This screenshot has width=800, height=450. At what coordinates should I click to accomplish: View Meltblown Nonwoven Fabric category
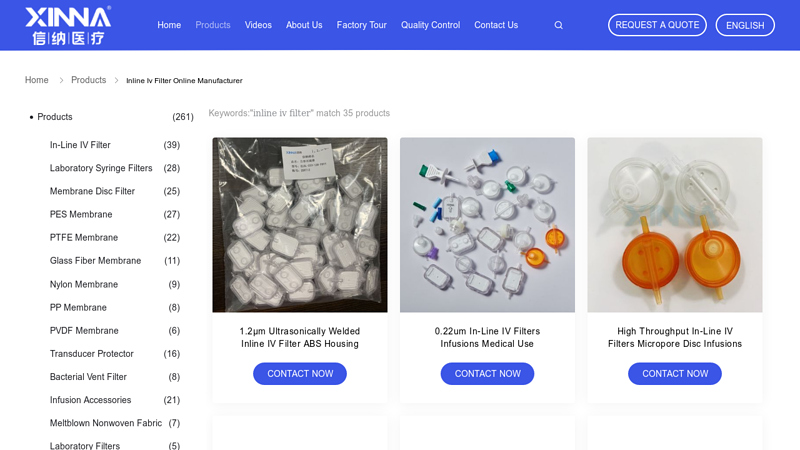(105, 423)
